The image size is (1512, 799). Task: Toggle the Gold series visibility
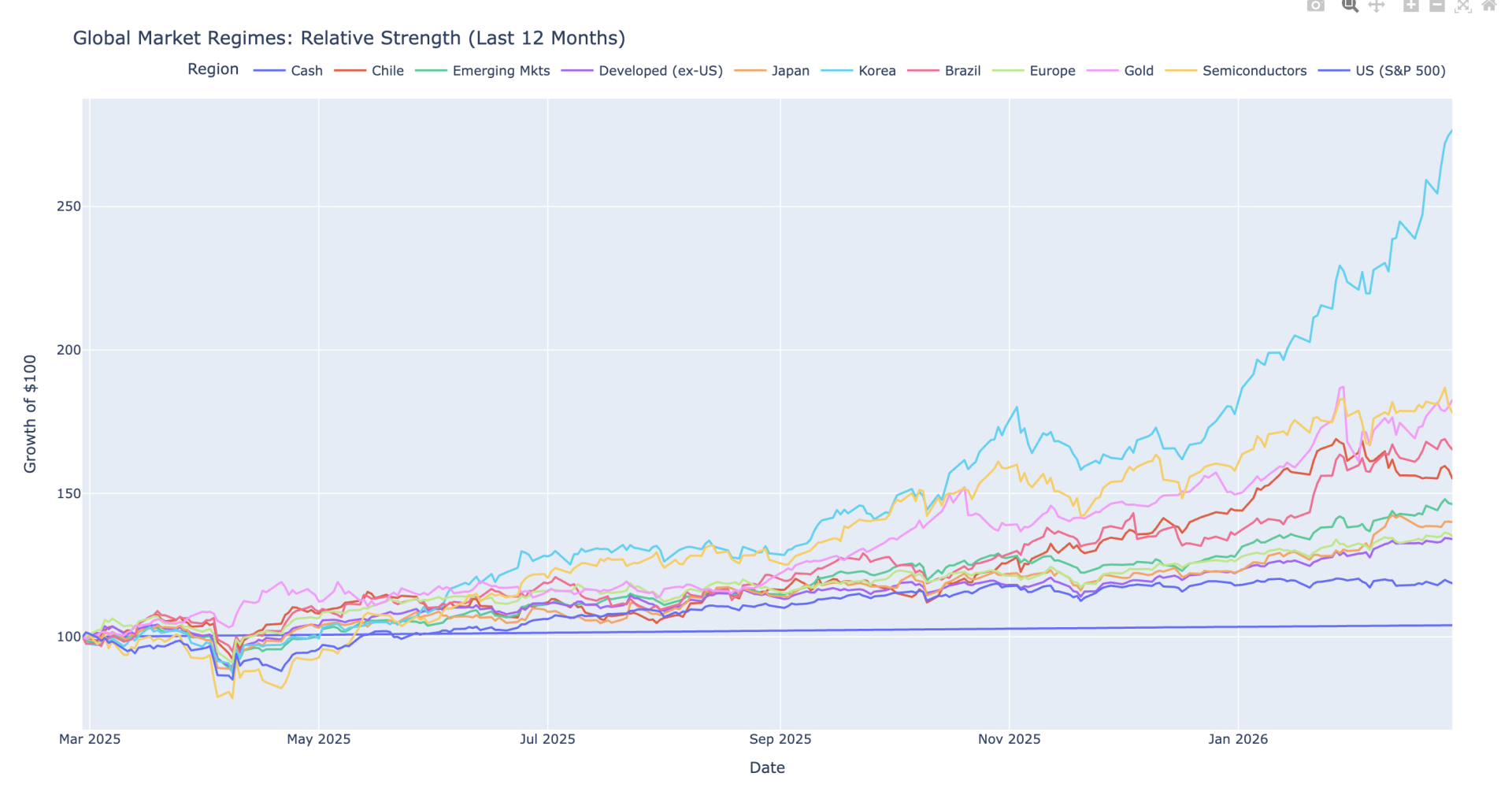tap(1138, 71)
